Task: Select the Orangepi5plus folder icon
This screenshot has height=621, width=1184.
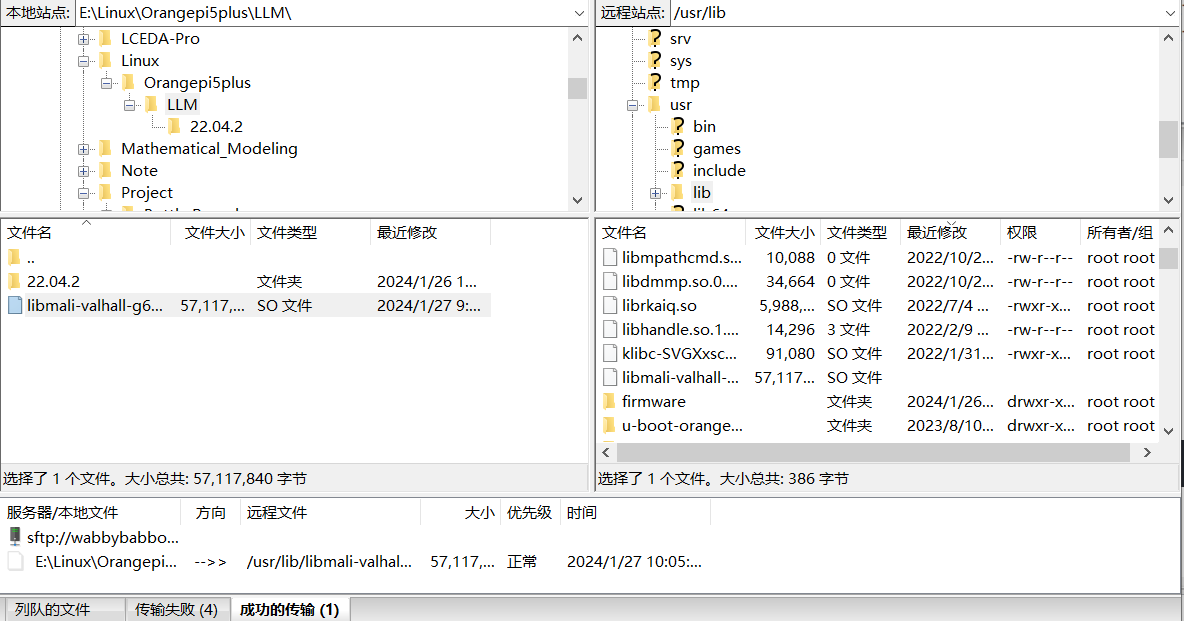Action: (x=128, y=82)
